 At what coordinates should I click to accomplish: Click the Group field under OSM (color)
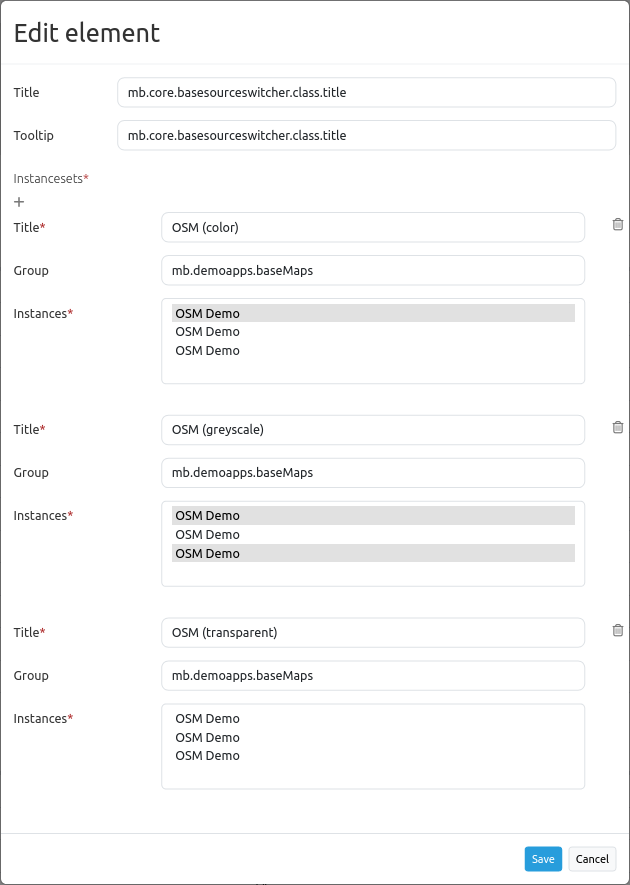(372, 270)
